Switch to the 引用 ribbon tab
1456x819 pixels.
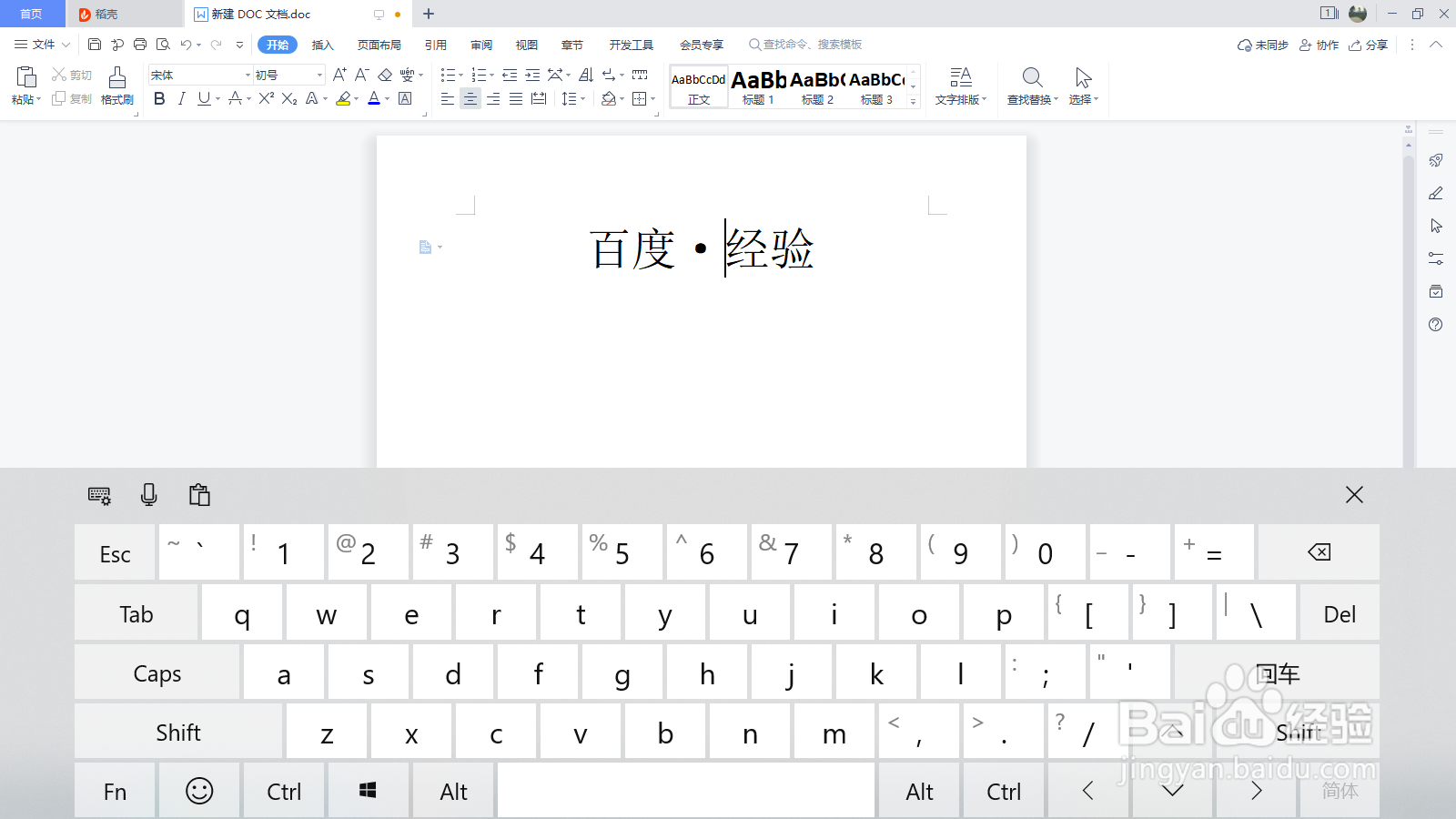point(436,45)
